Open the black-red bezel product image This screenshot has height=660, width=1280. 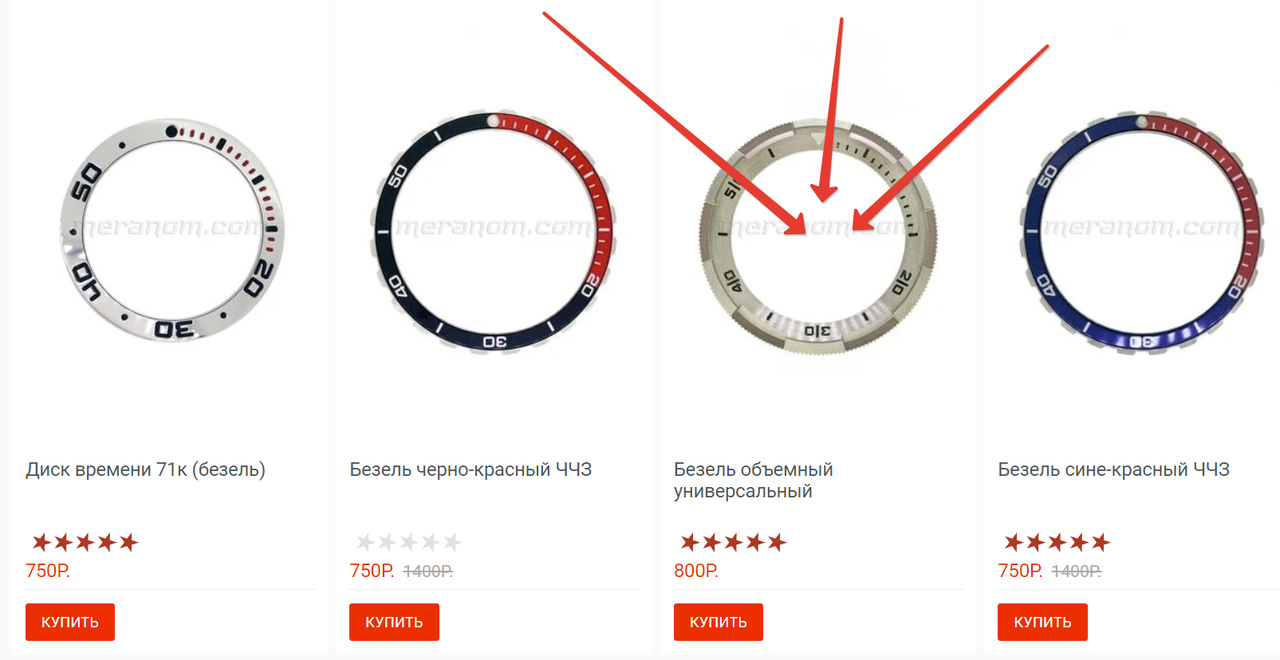[497, 230]
